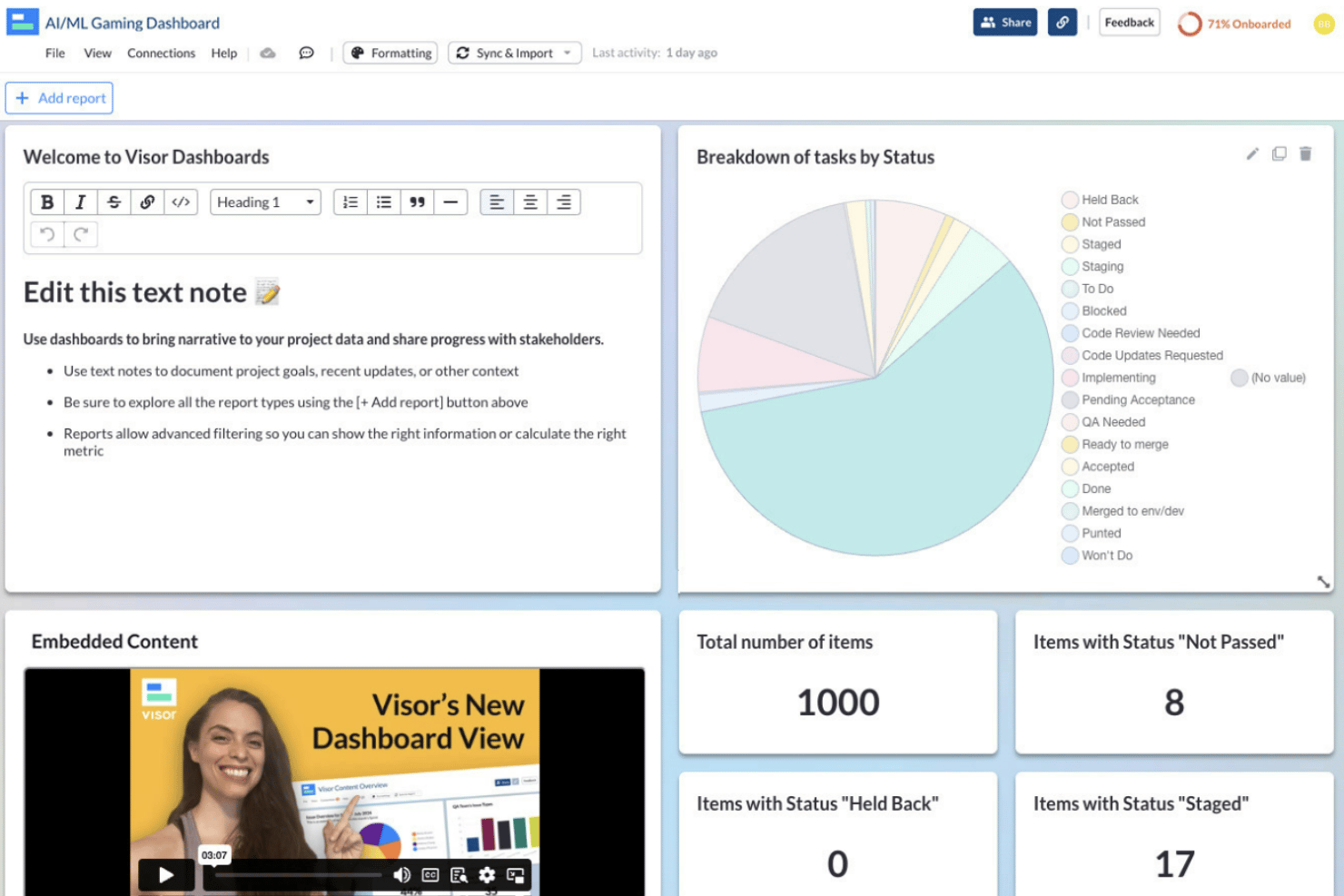Viewport: 1344px width, 896px height.
Task: Open the File menu
Action: [x=55, y=53]
